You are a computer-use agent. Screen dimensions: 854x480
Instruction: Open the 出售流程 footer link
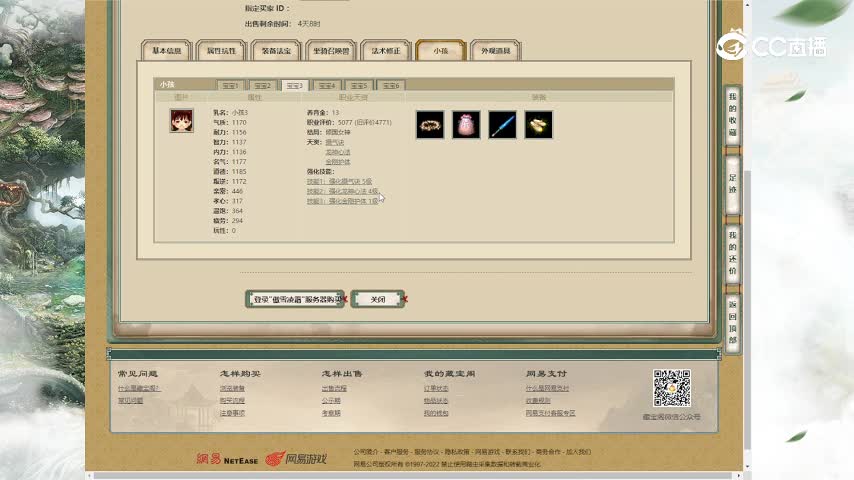pyautogui.click(x=334, y=388)
